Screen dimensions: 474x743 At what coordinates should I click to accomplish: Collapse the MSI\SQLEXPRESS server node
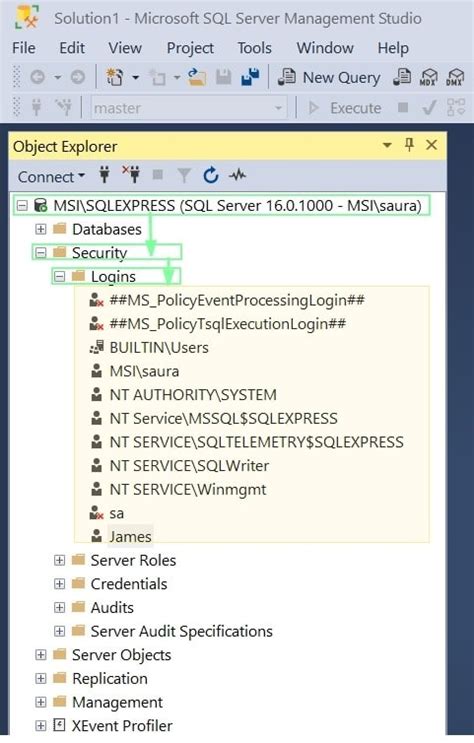[22, 206]
